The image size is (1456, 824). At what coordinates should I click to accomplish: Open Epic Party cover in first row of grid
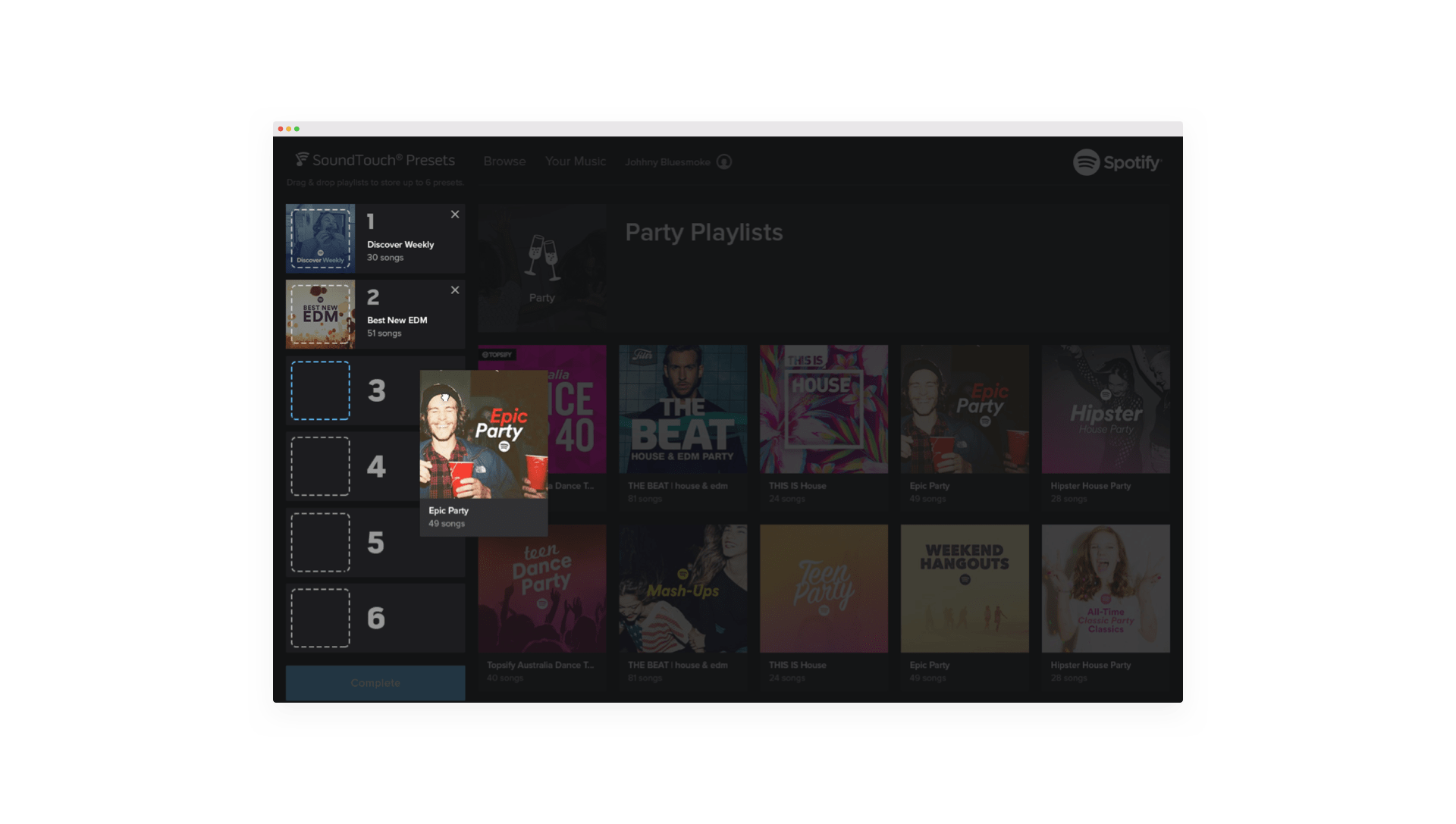pyautogui.click(x=965, y=409)
